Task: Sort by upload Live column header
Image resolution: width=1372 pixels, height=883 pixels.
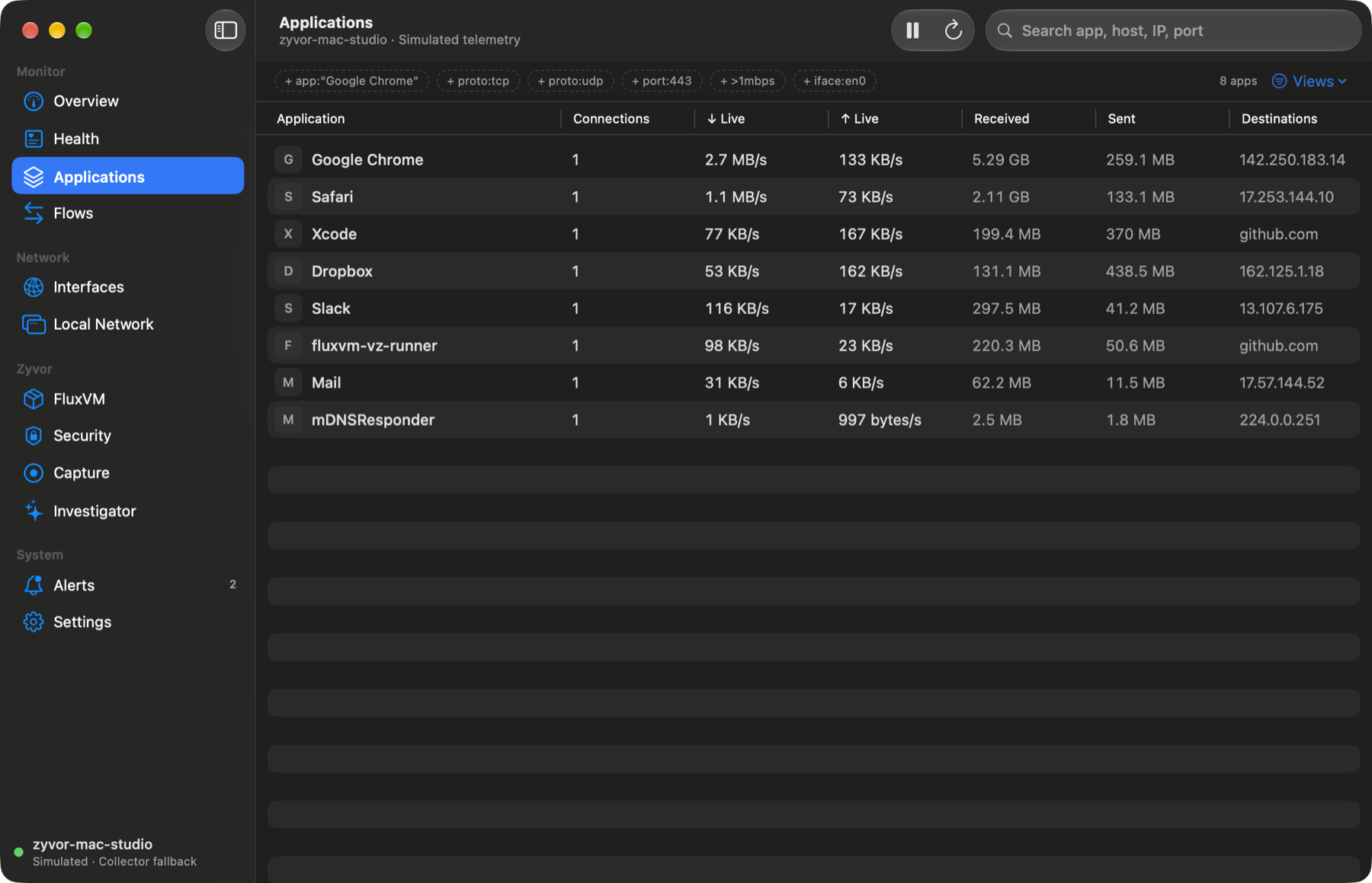Action: coord(859,119)
